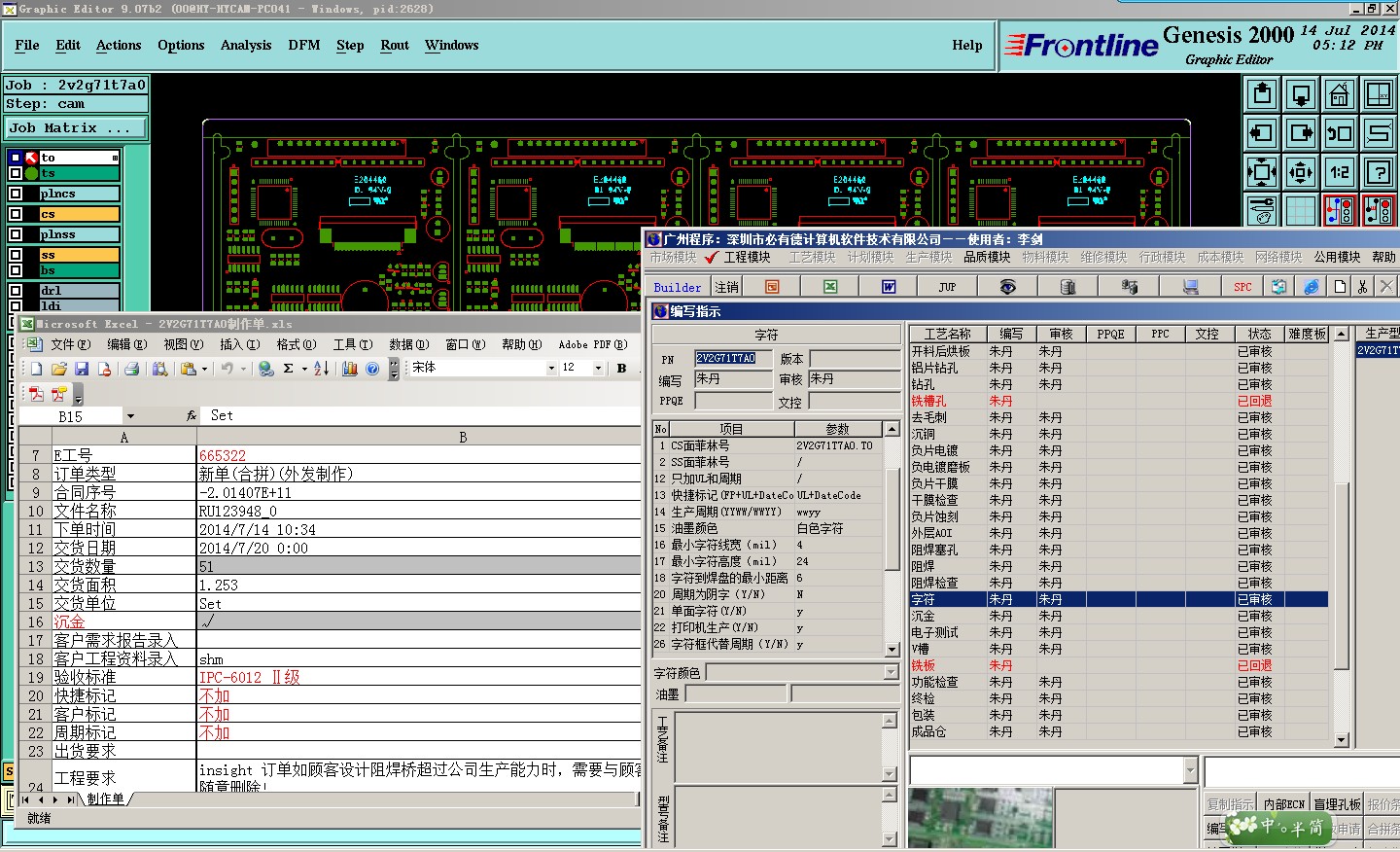
Task: Click the XY coordinate window icon
Action: pyautogui.click(x=1379, y=94)
